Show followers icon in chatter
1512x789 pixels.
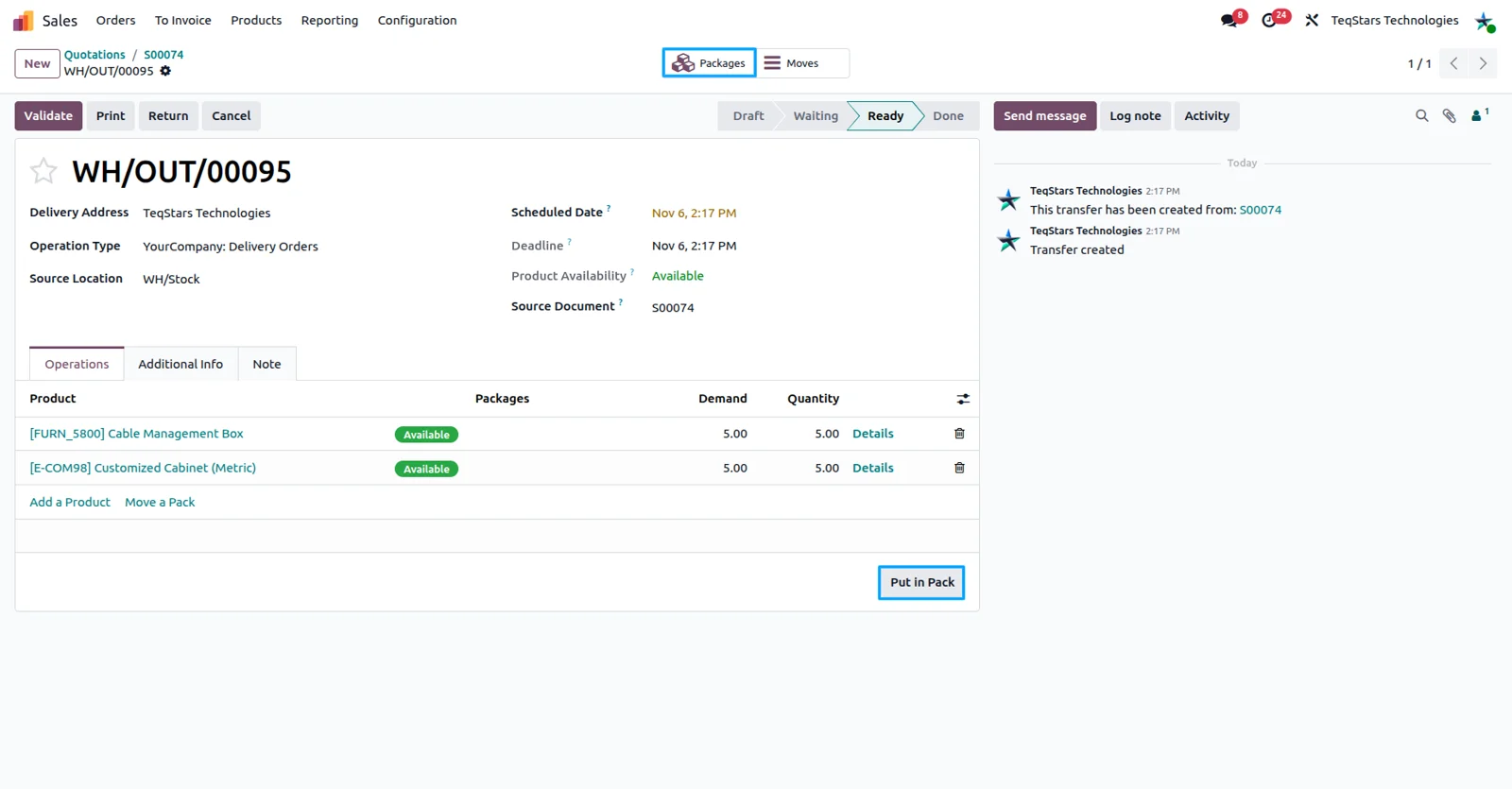(x=1479, y=114)
